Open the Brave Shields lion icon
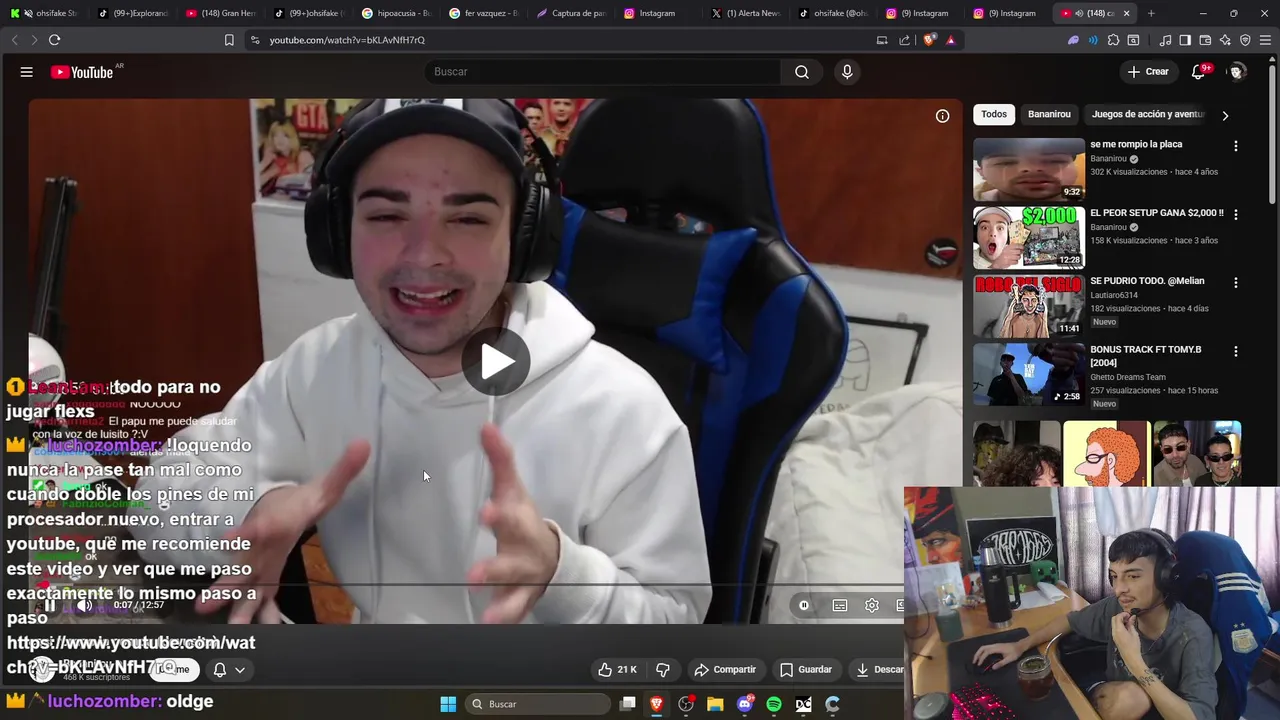The image size is (1280, 720). point(930,40)
